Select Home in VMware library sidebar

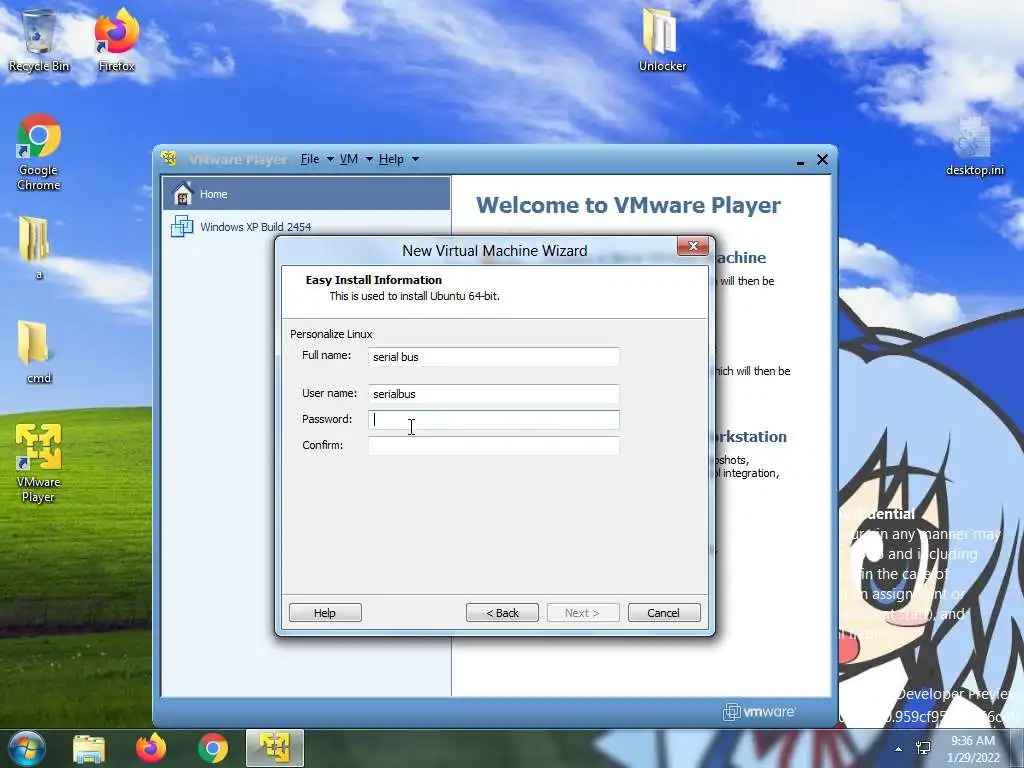306,194
